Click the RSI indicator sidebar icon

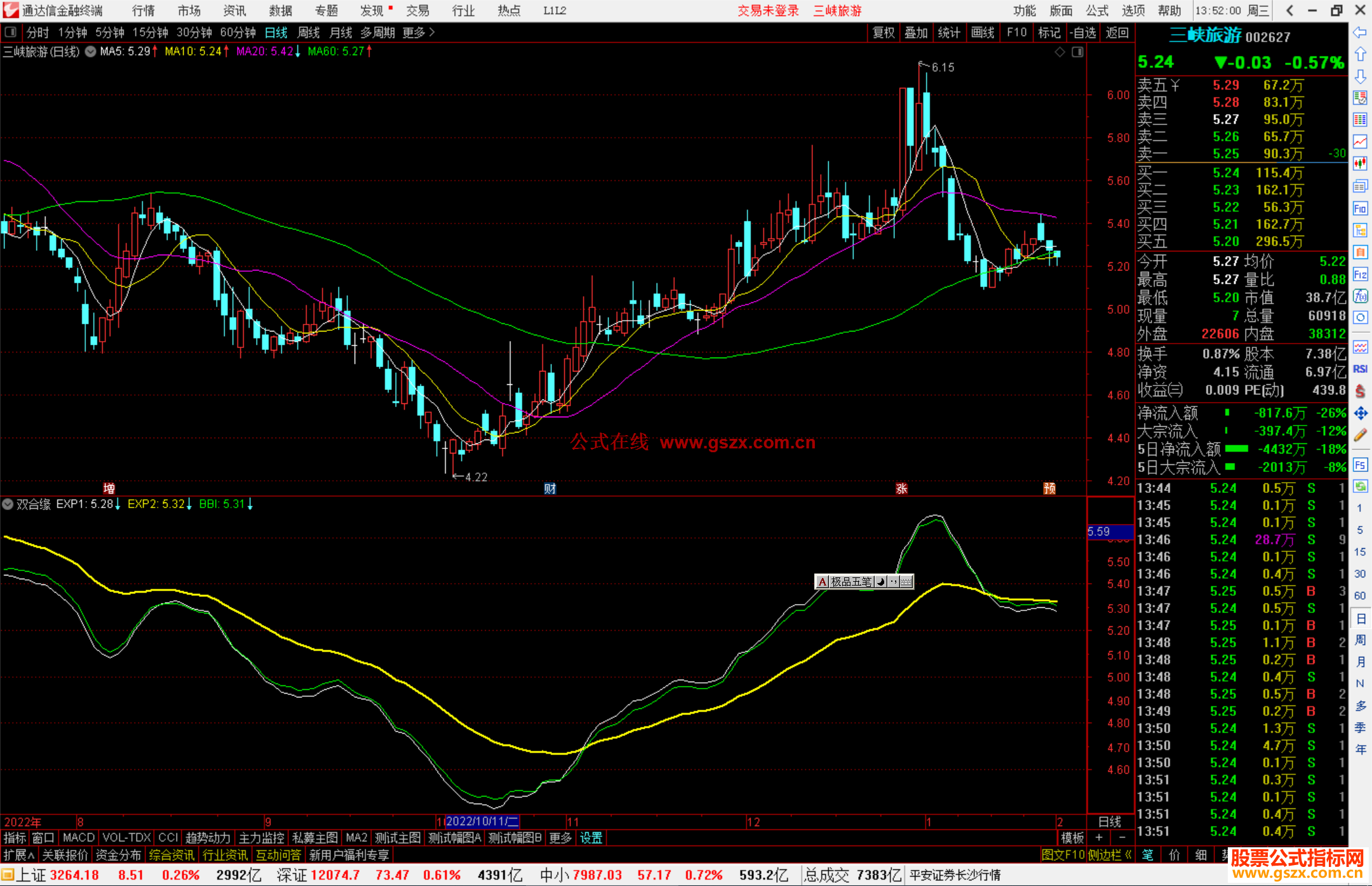click(1360, 369)
